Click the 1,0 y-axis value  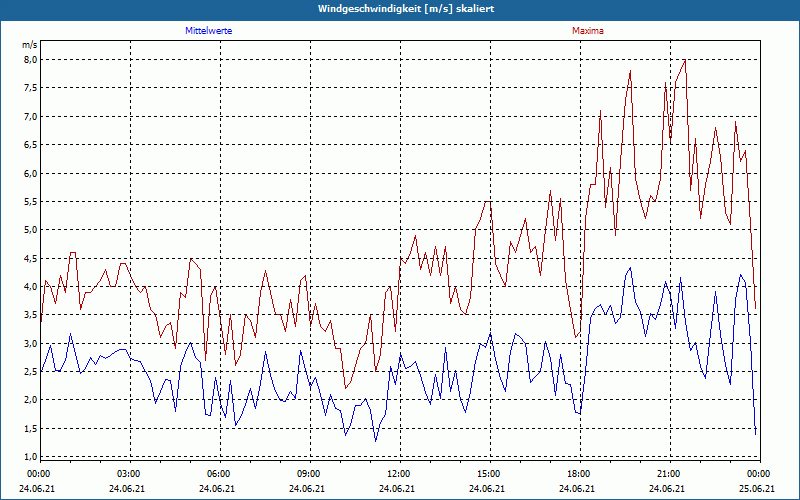click(31, 456)
